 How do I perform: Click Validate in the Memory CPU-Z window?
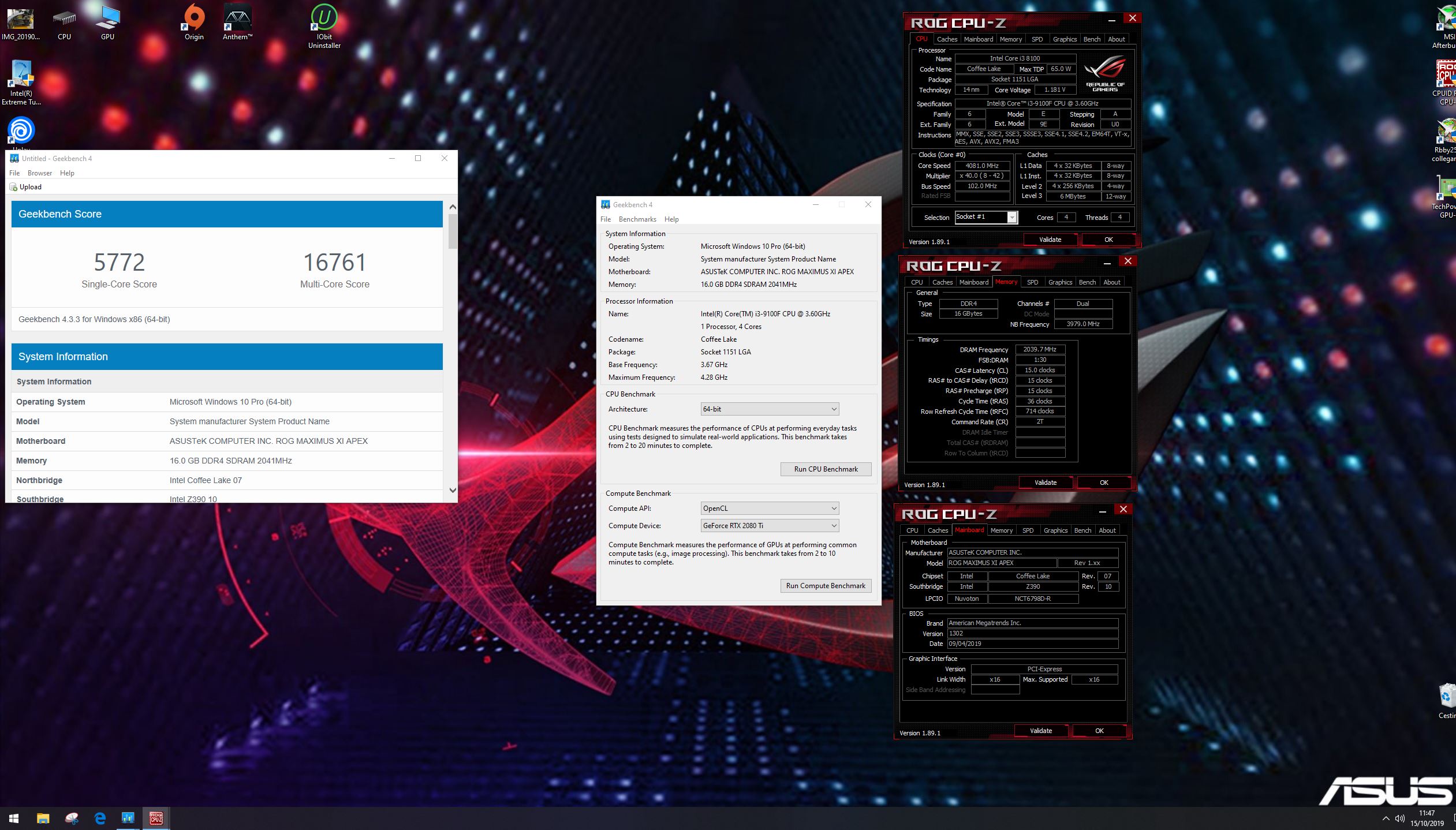point(1046,483)
